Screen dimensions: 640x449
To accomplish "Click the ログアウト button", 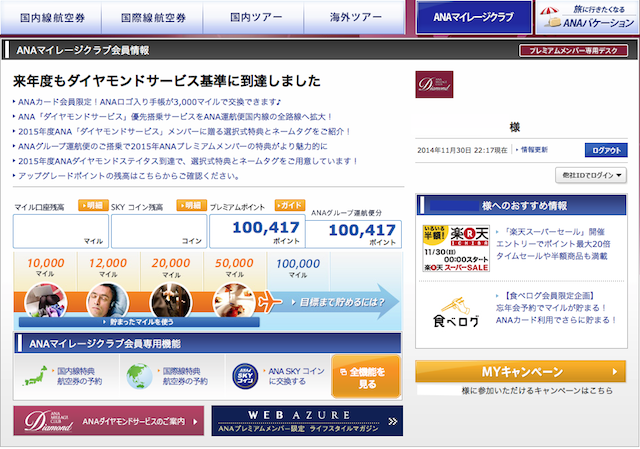I will [606, 150].
